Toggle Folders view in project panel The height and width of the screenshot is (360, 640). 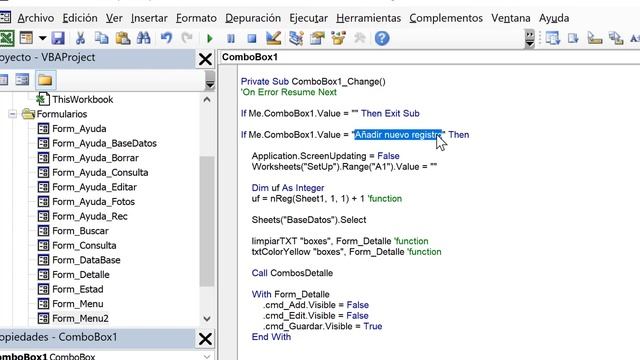pos(45,80)
